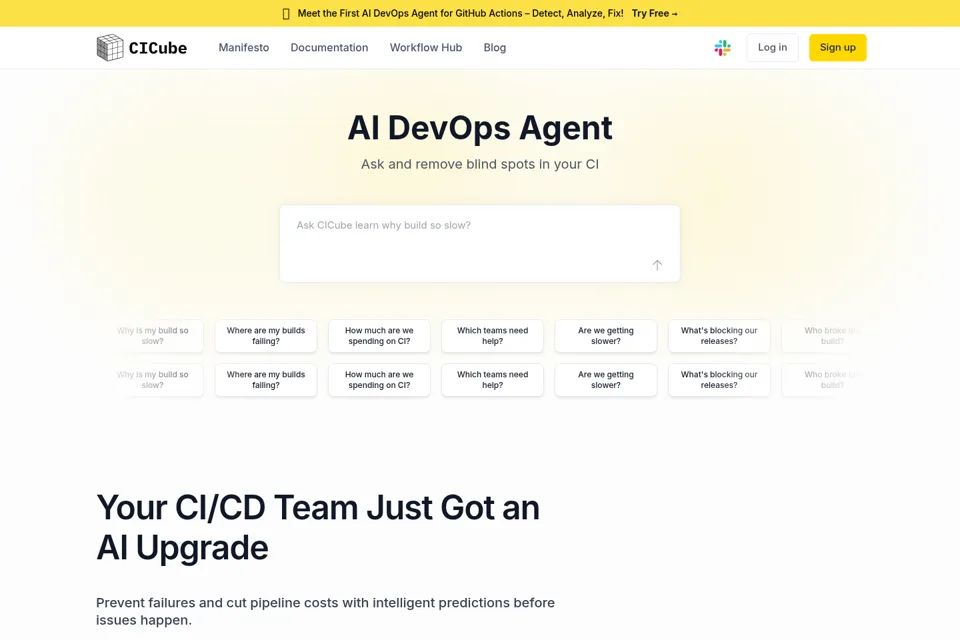Click the banner emoji icon before 'Meet the First'

coord(286,13)
